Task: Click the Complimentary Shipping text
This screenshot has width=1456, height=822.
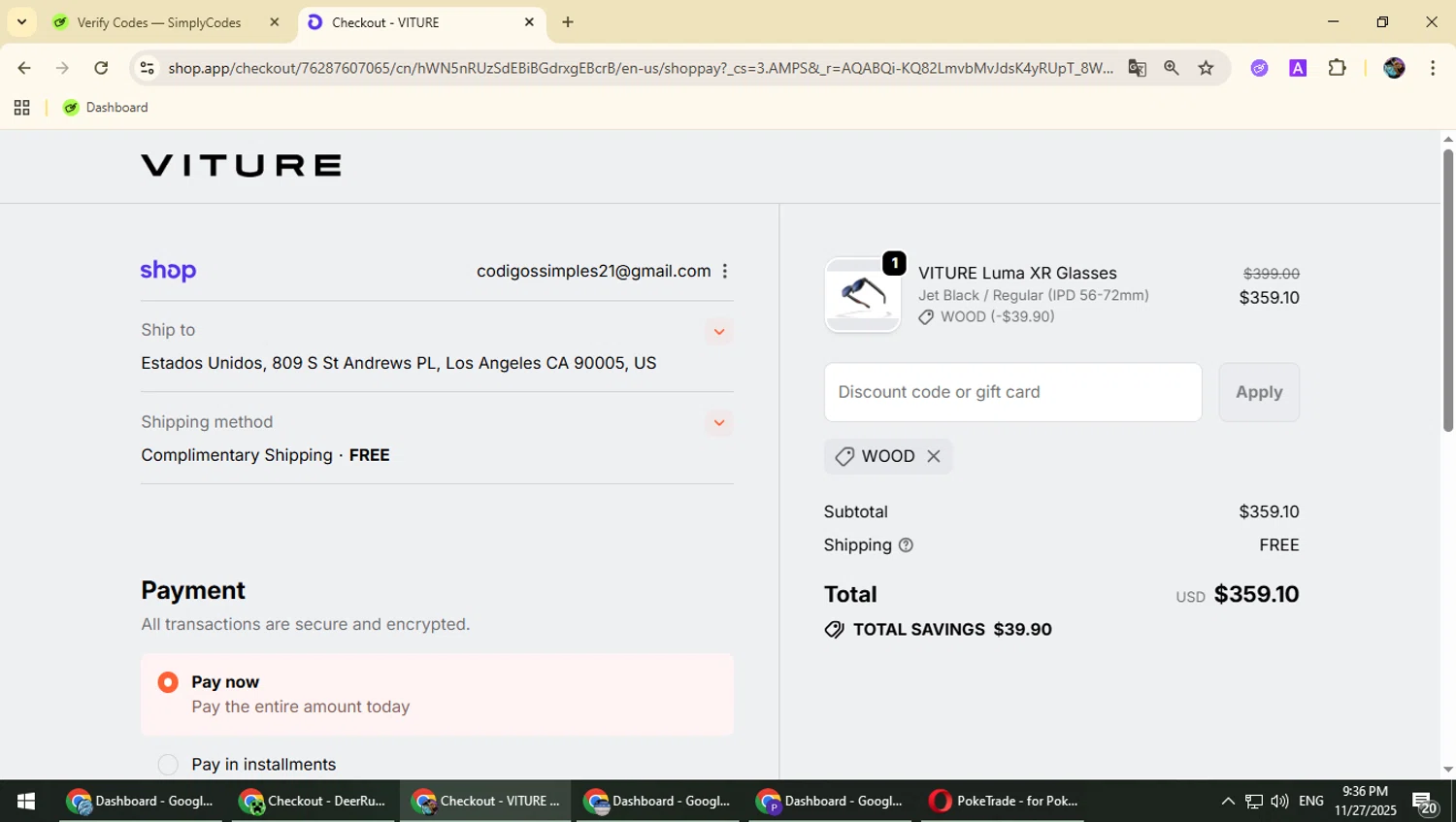Action: [x=237, y=455]
